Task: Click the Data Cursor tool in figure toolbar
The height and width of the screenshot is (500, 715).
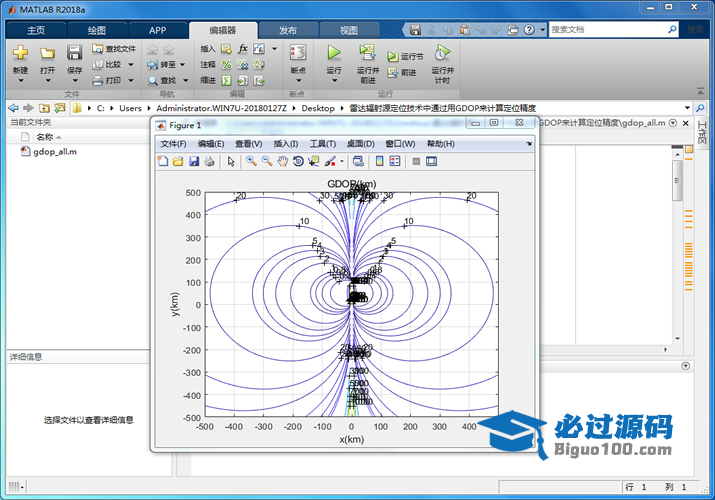Action: click(x=313, y=161)
